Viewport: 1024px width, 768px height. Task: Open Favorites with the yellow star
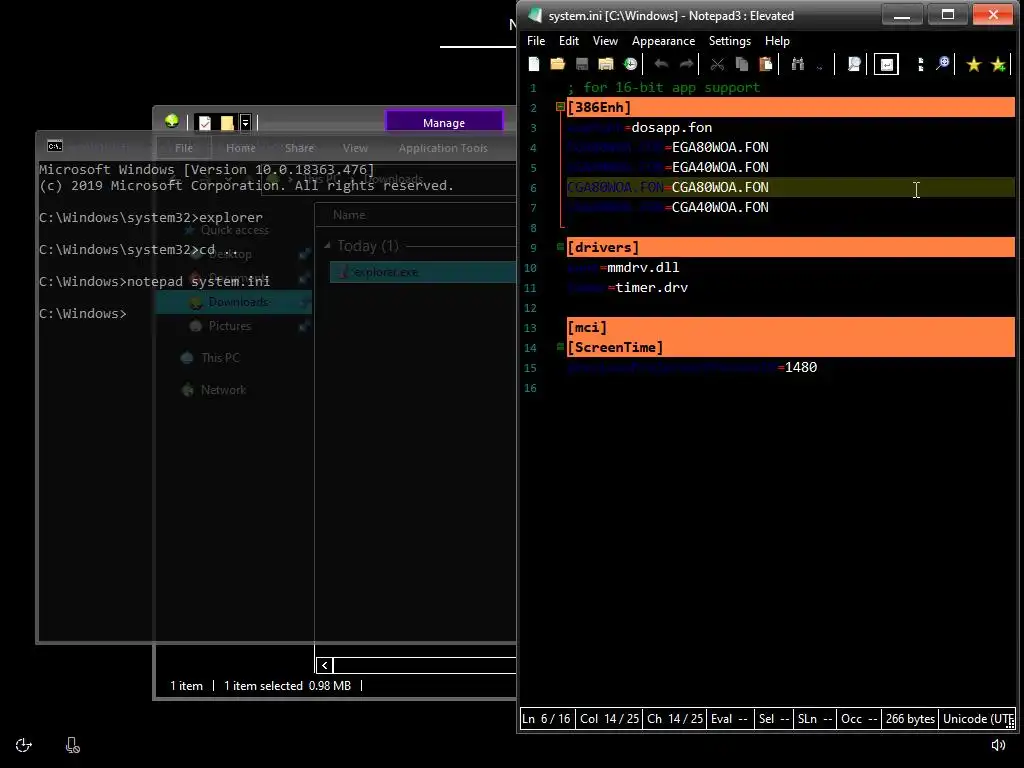click(974, 64)
